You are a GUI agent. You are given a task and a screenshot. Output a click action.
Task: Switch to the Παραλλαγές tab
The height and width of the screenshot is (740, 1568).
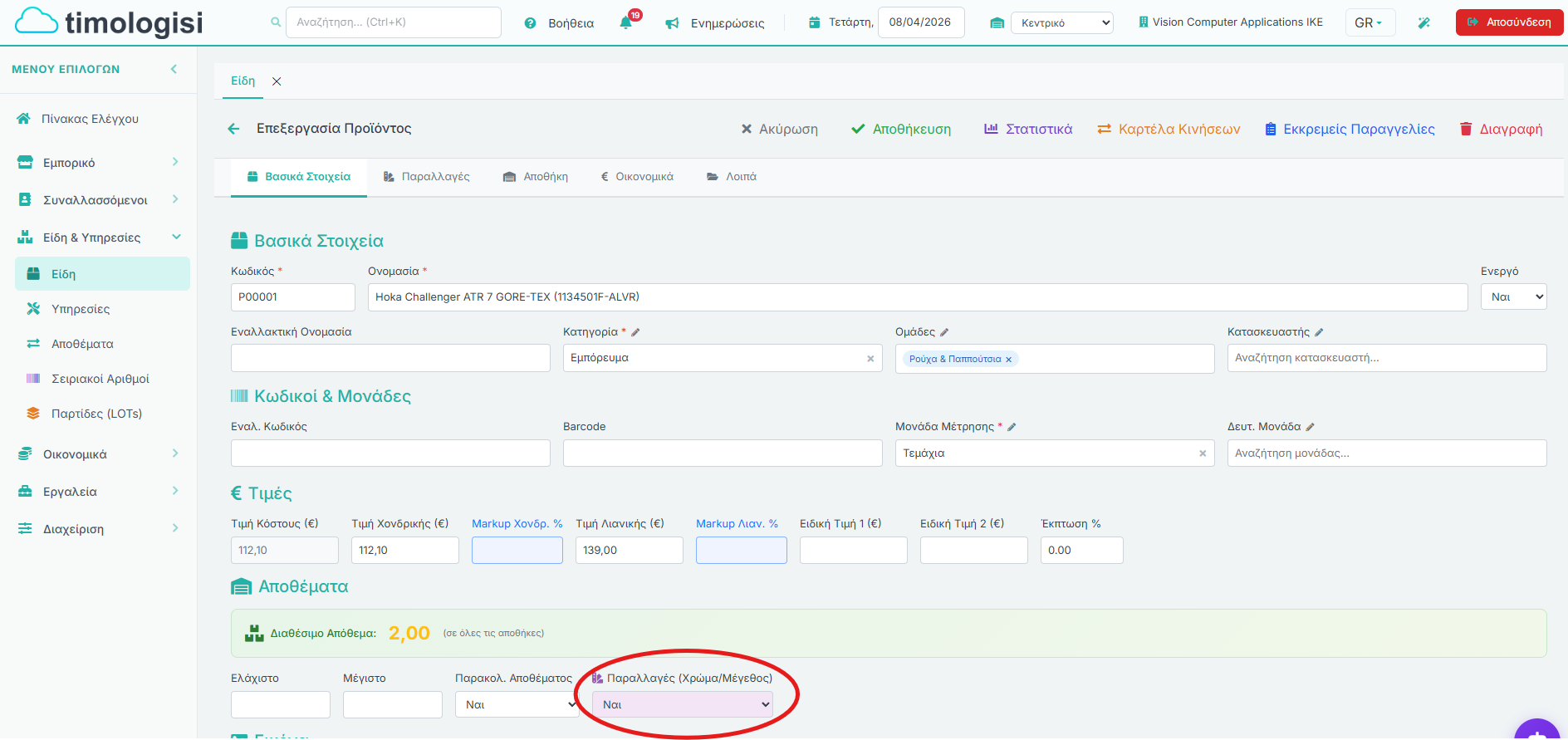[426, 177]
